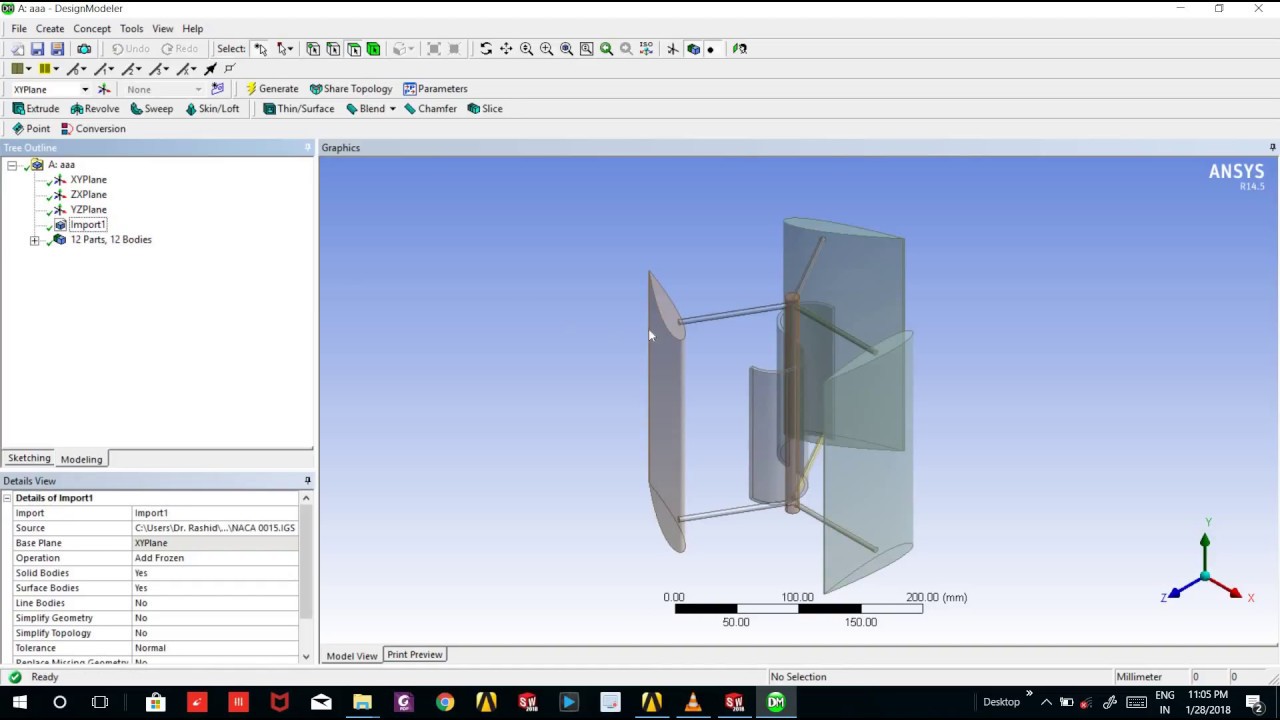
Task: Toggle the Details View pin
Action: pos(308,481)
